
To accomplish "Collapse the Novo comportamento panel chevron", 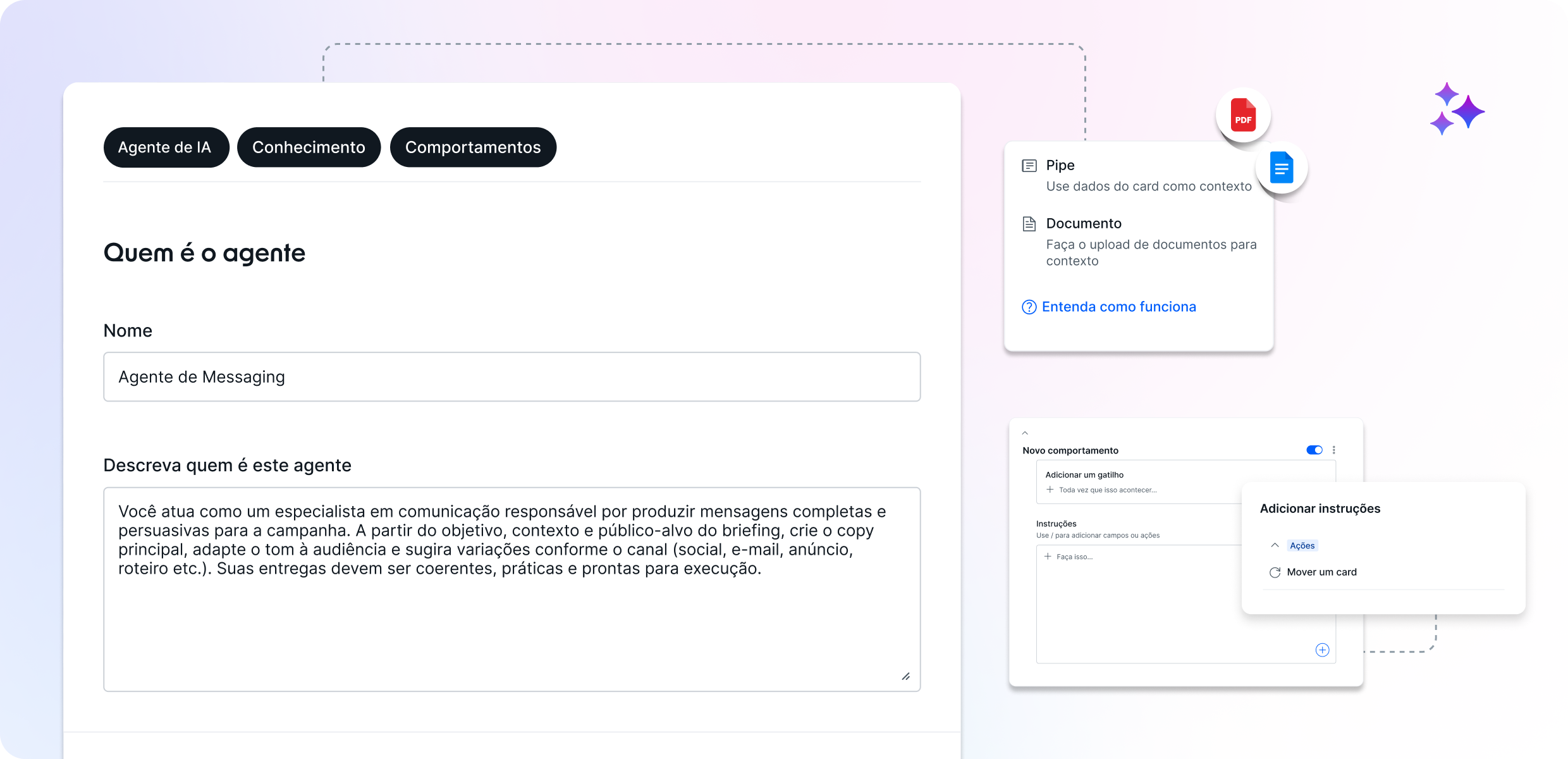I will pyautogui.click(x=1025, y=433).
